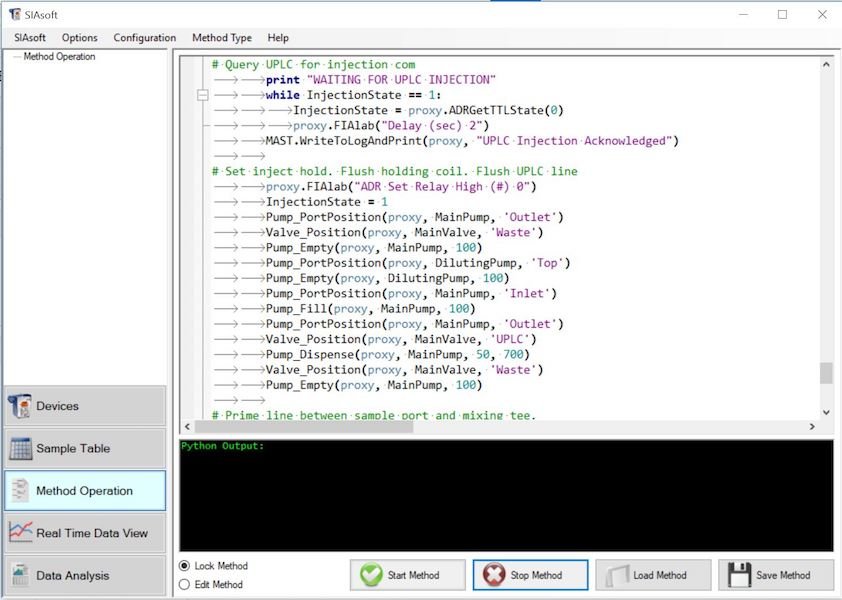This screenshot has width=842, height=600.
Task: Click the Save Method button label
Action: pyautogui.click(x=783, y=575)
